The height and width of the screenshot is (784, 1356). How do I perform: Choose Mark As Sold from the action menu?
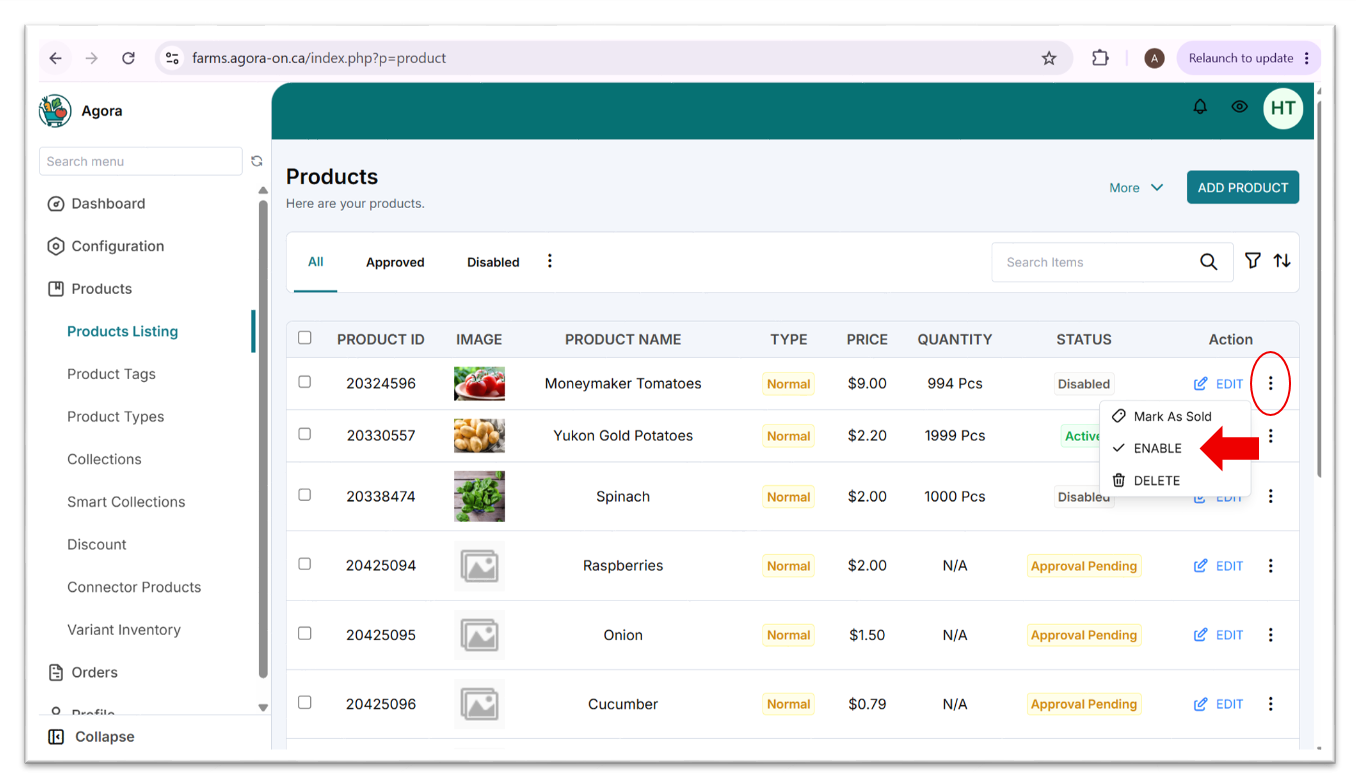coord(1175,416)
